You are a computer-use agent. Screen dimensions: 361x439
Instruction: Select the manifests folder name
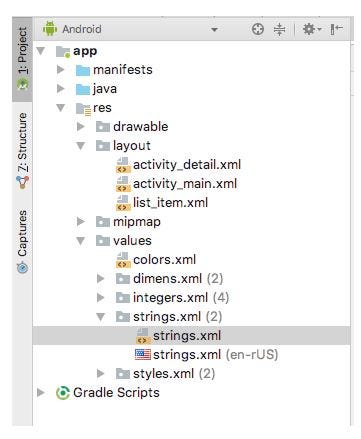123,70
